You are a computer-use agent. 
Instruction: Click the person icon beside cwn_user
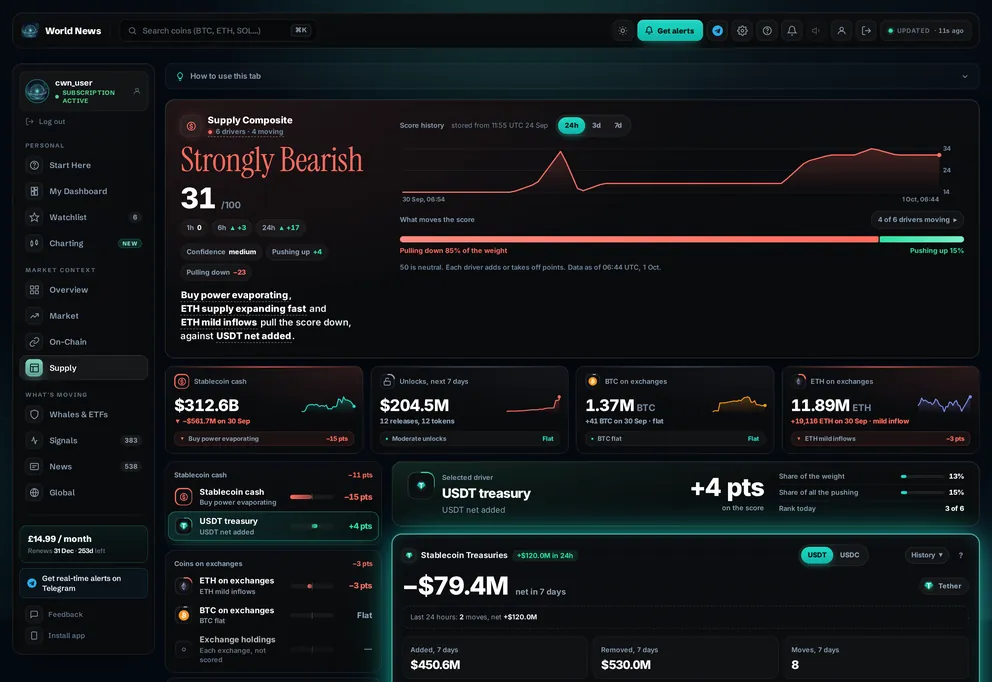click(x=137, y=91)
